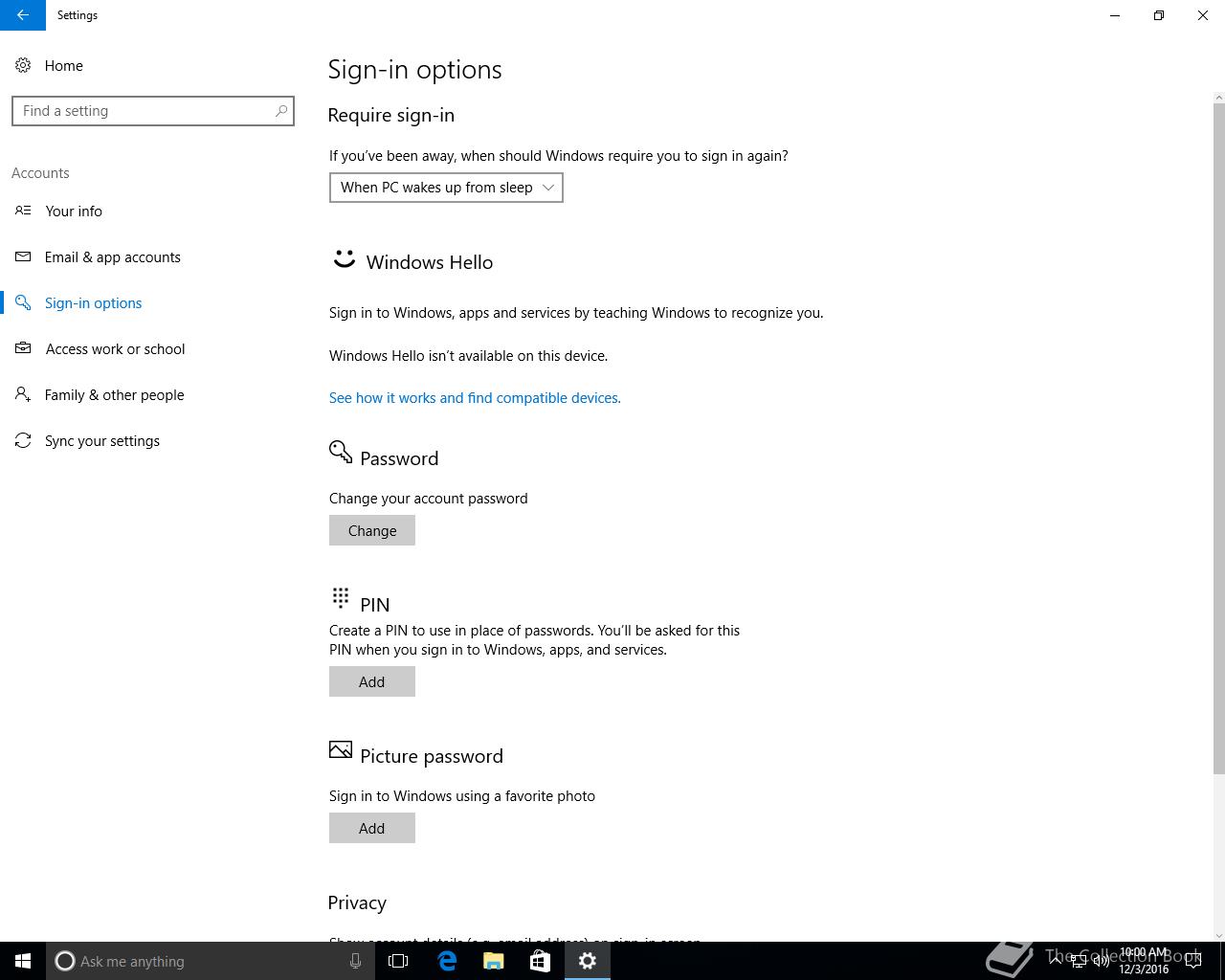Screen dimensions: 1225x980
Task: Click the Require sign-in heading
Action: coord(391,116)
